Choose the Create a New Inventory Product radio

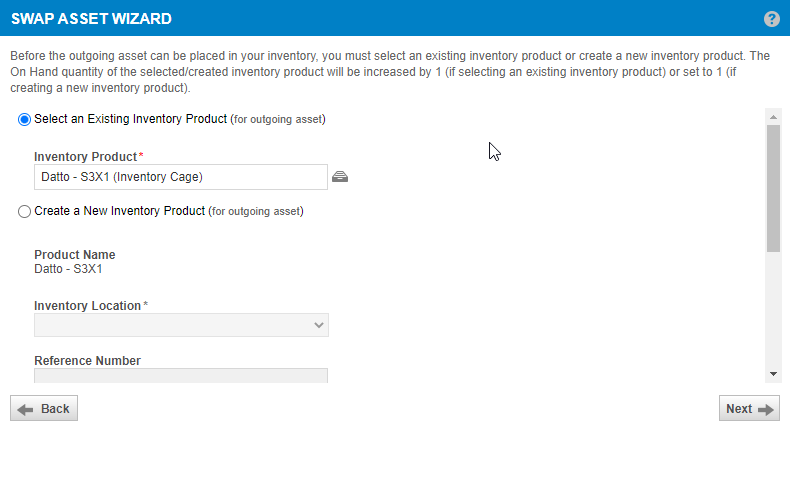24,211
